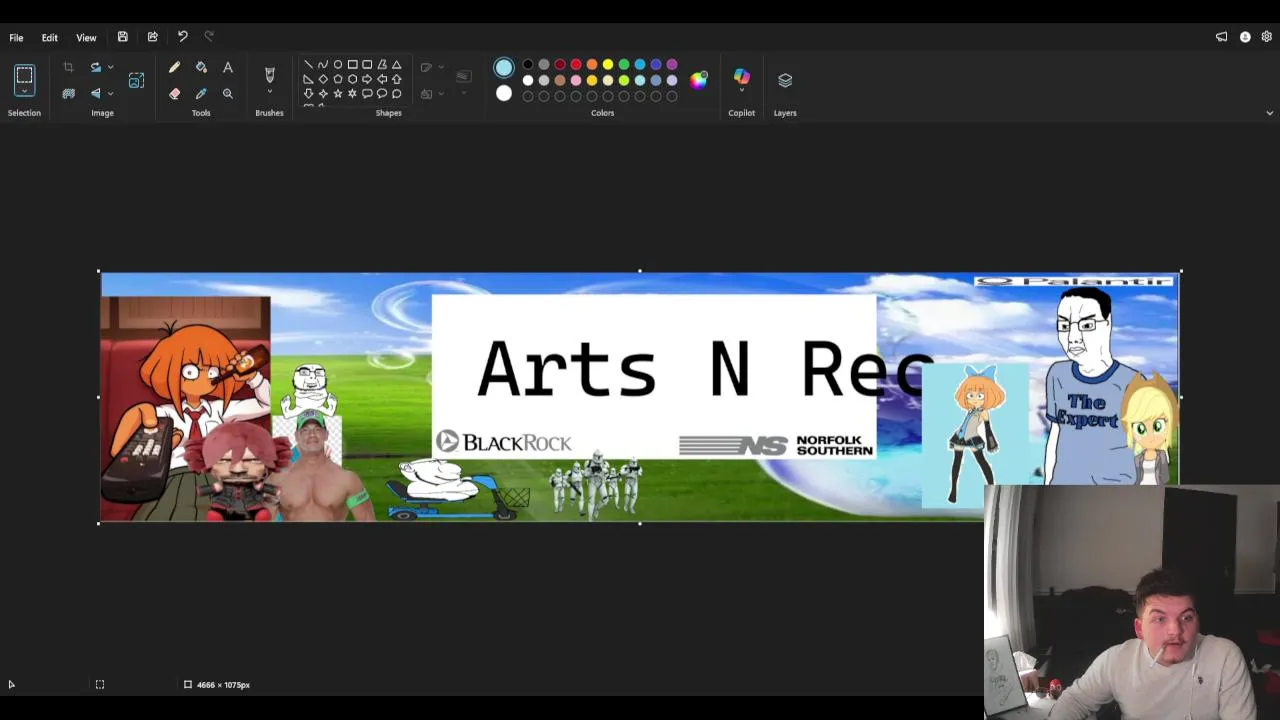Screen dimensions: 1280x720
Task: Select the Pencil tool
Action: coord(174,67)
